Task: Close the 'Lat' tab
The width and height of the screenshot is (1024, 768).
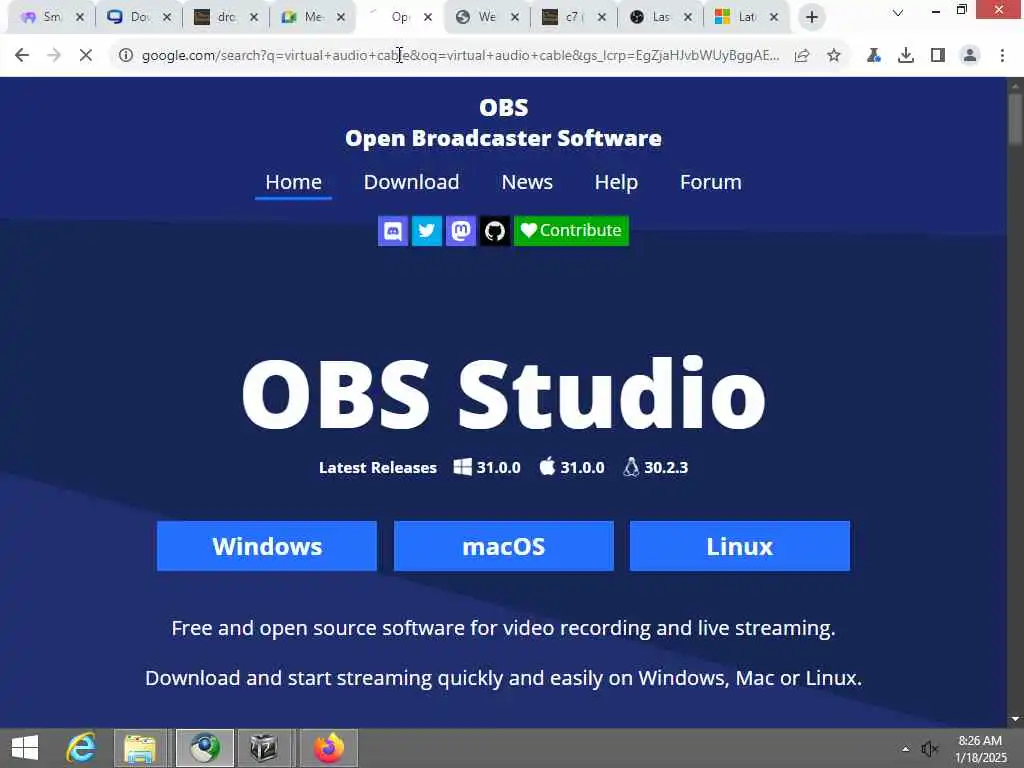Action: [x=774, y=17]
